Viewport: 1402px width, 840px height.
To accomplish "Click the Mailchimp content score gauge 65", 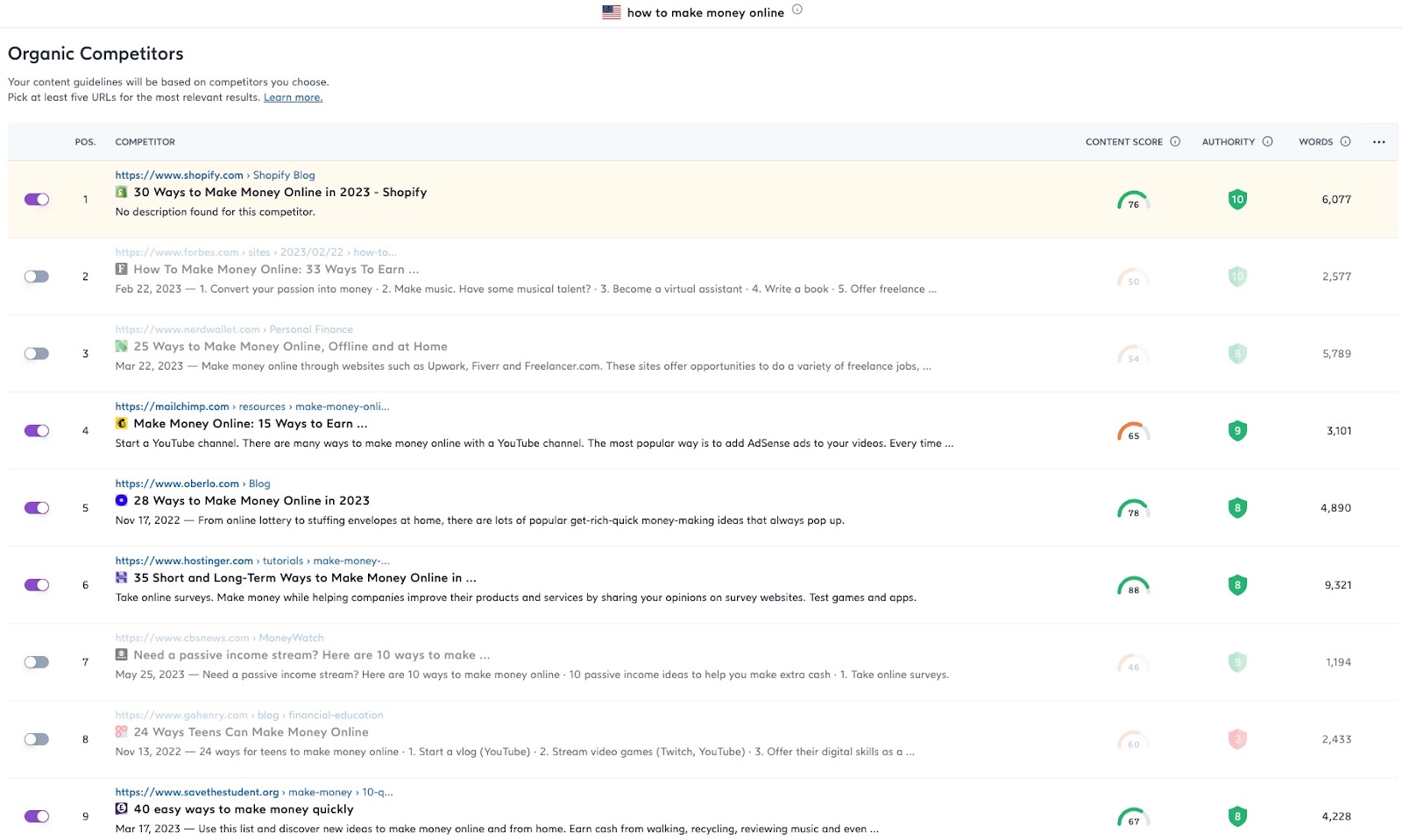I will [x=1134, y=432].
